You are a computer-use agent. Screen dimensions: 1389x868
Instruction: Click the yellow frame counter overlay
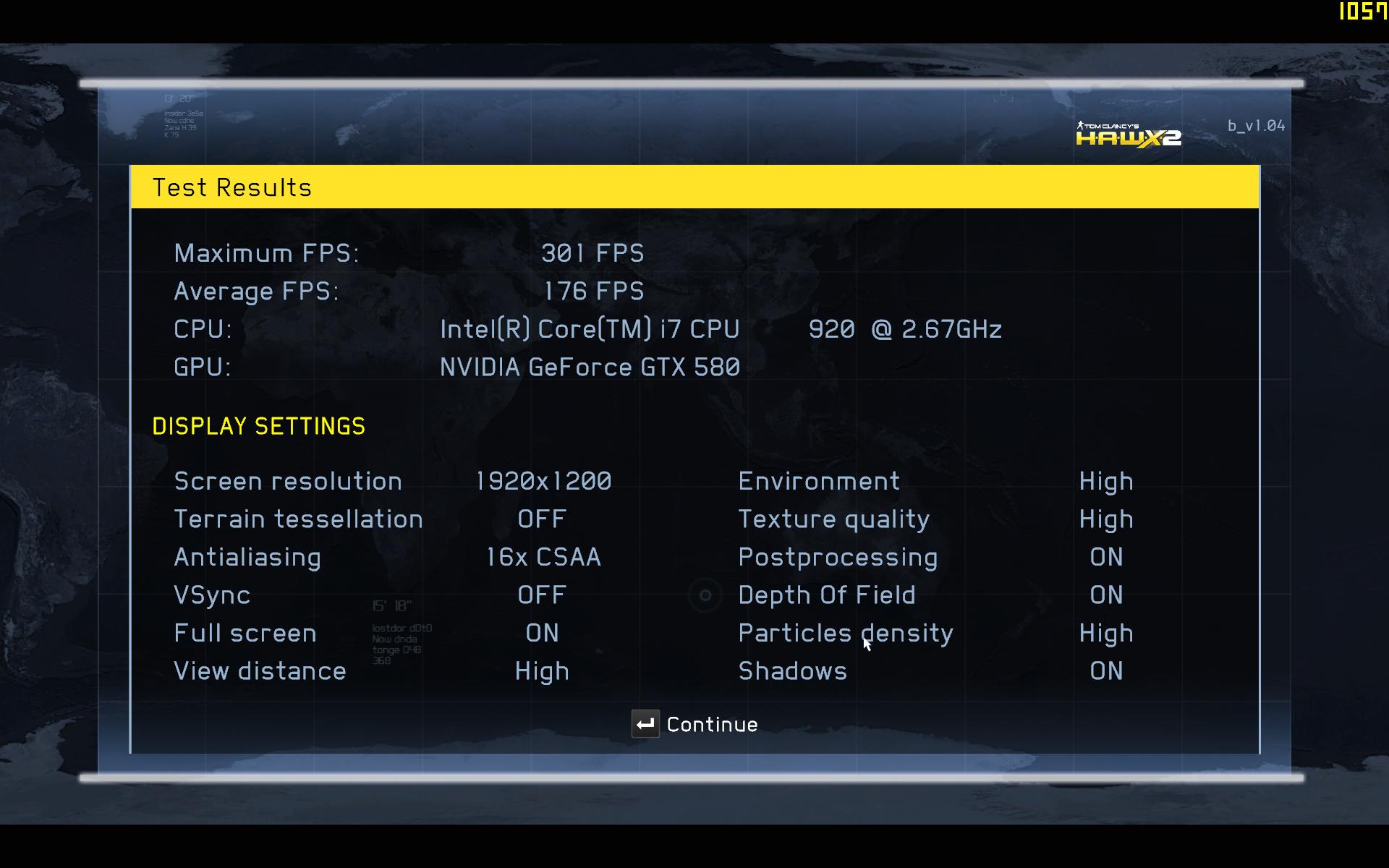click(1363, 11)
